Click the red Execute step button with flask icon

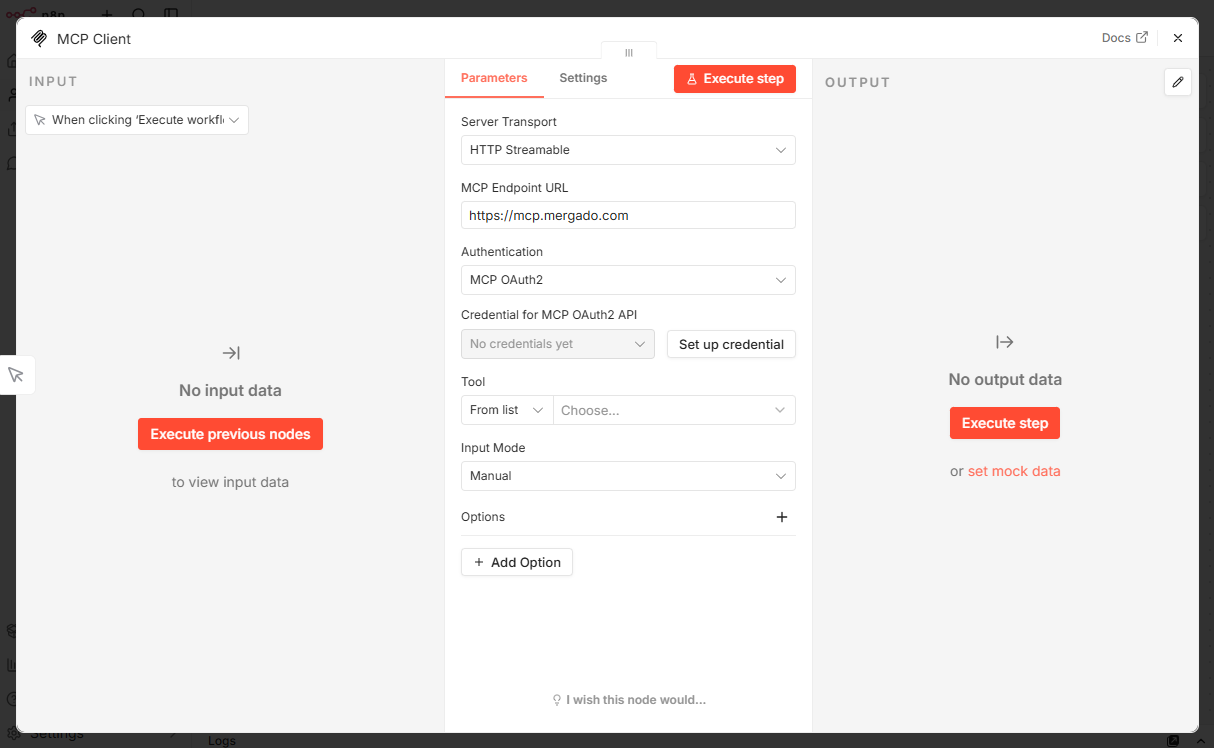(735, 79)
